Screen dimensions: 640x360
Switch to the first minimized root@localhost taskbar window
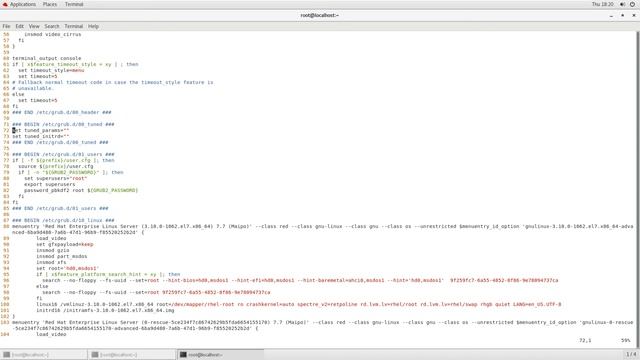(x=44, y=355)
